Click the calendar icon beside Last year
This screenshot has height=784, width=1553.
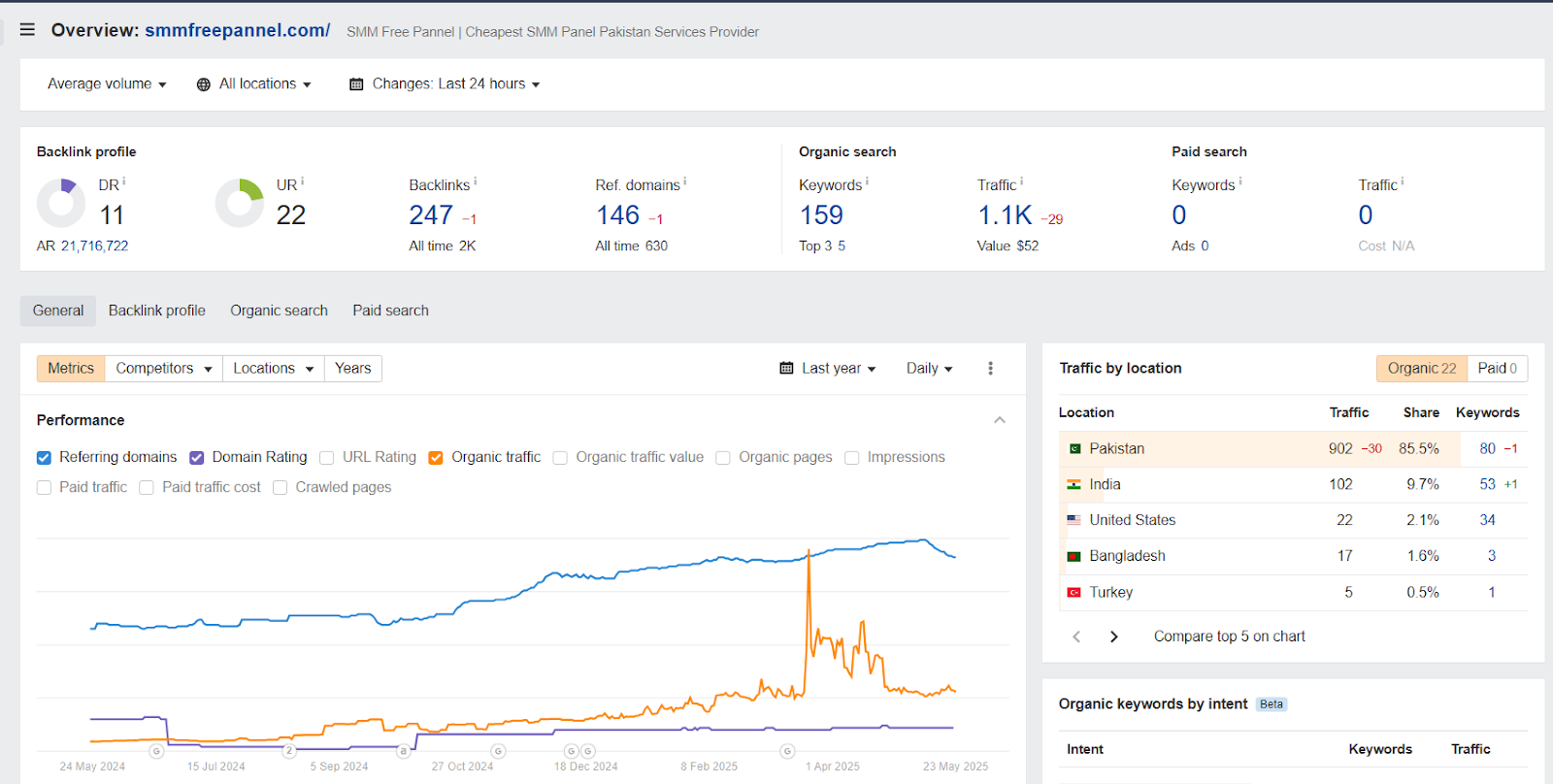tap(787, 368)
